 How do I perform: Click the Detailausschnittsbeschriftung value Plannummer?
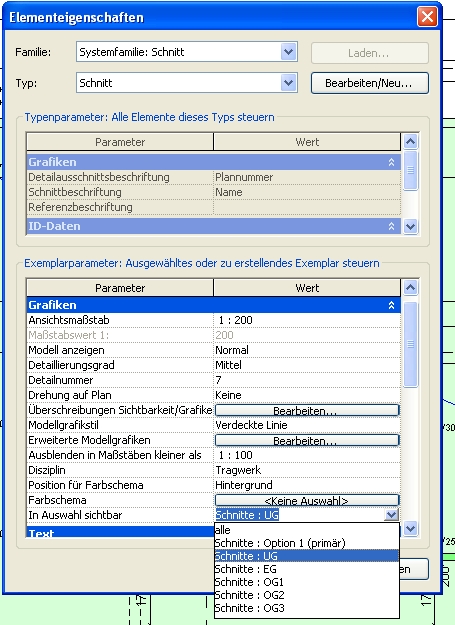(307, 177)
